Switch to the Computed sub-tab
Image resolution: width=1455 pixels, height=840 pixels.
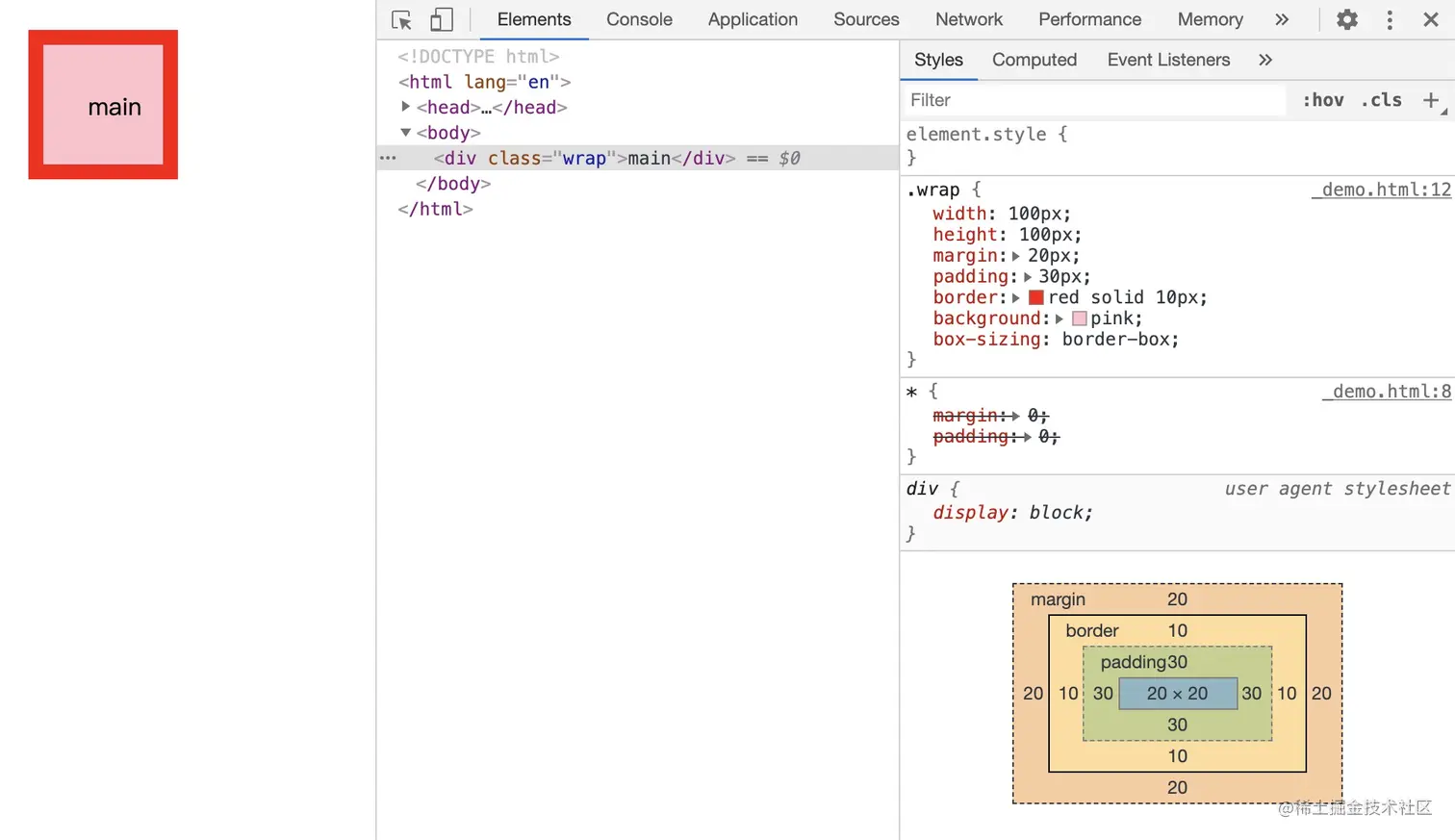click(1034, 60)
